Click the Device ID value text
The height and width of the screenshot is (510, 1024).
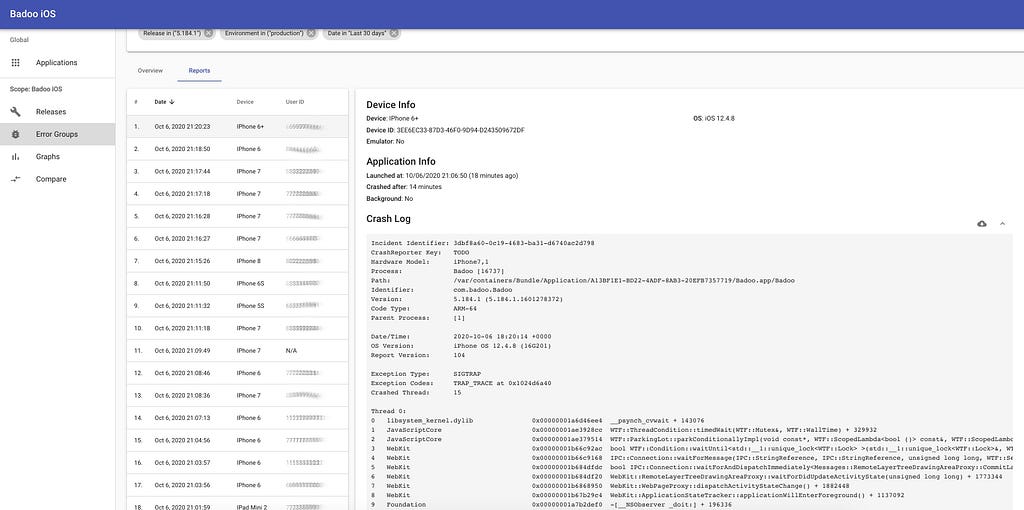(460, 130)
